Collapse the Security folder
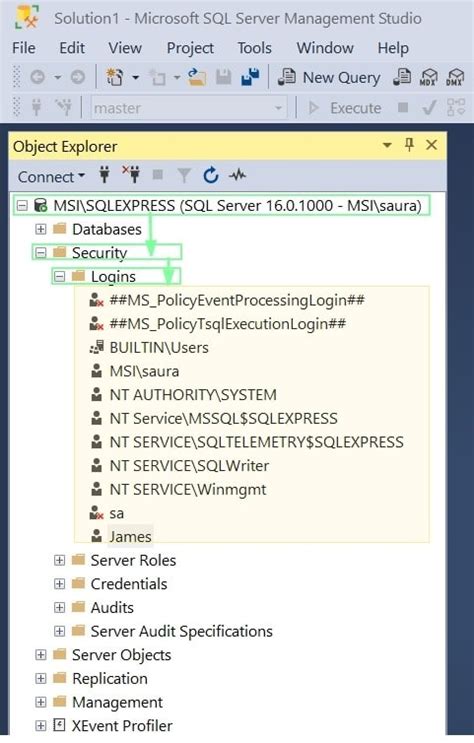 [41, 253]
